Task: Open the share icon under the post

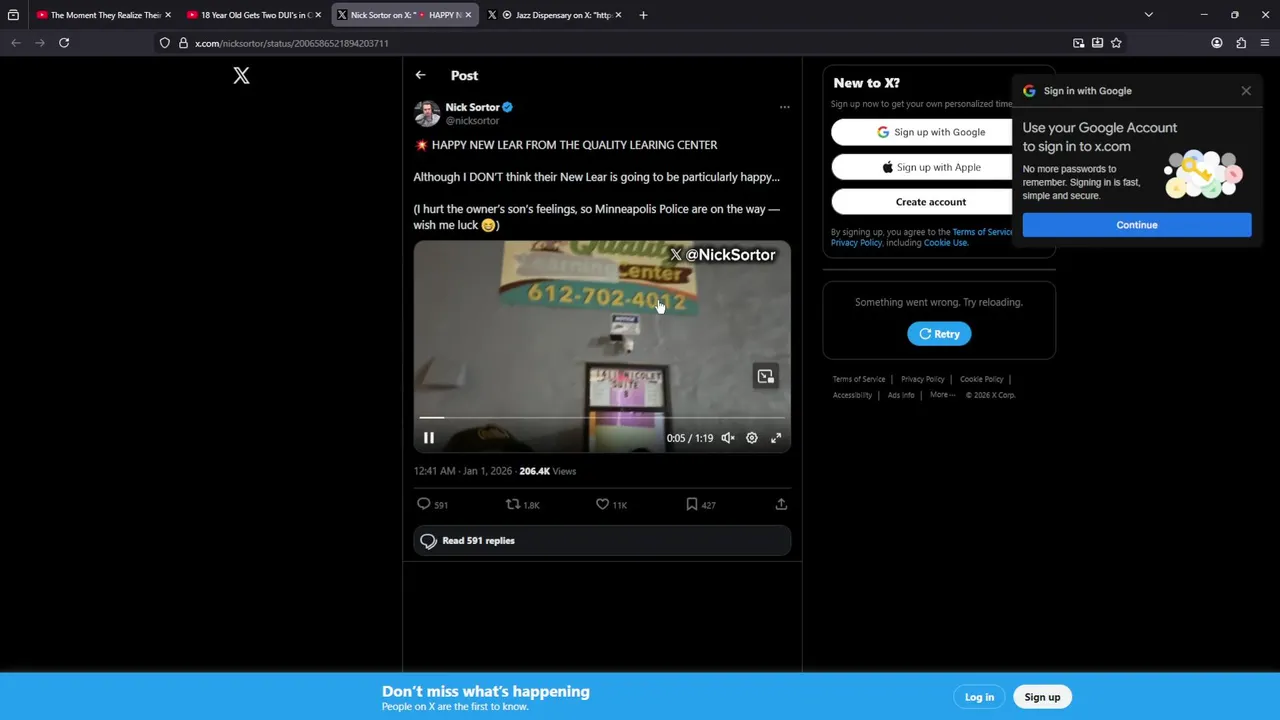Action: [781, 505]
